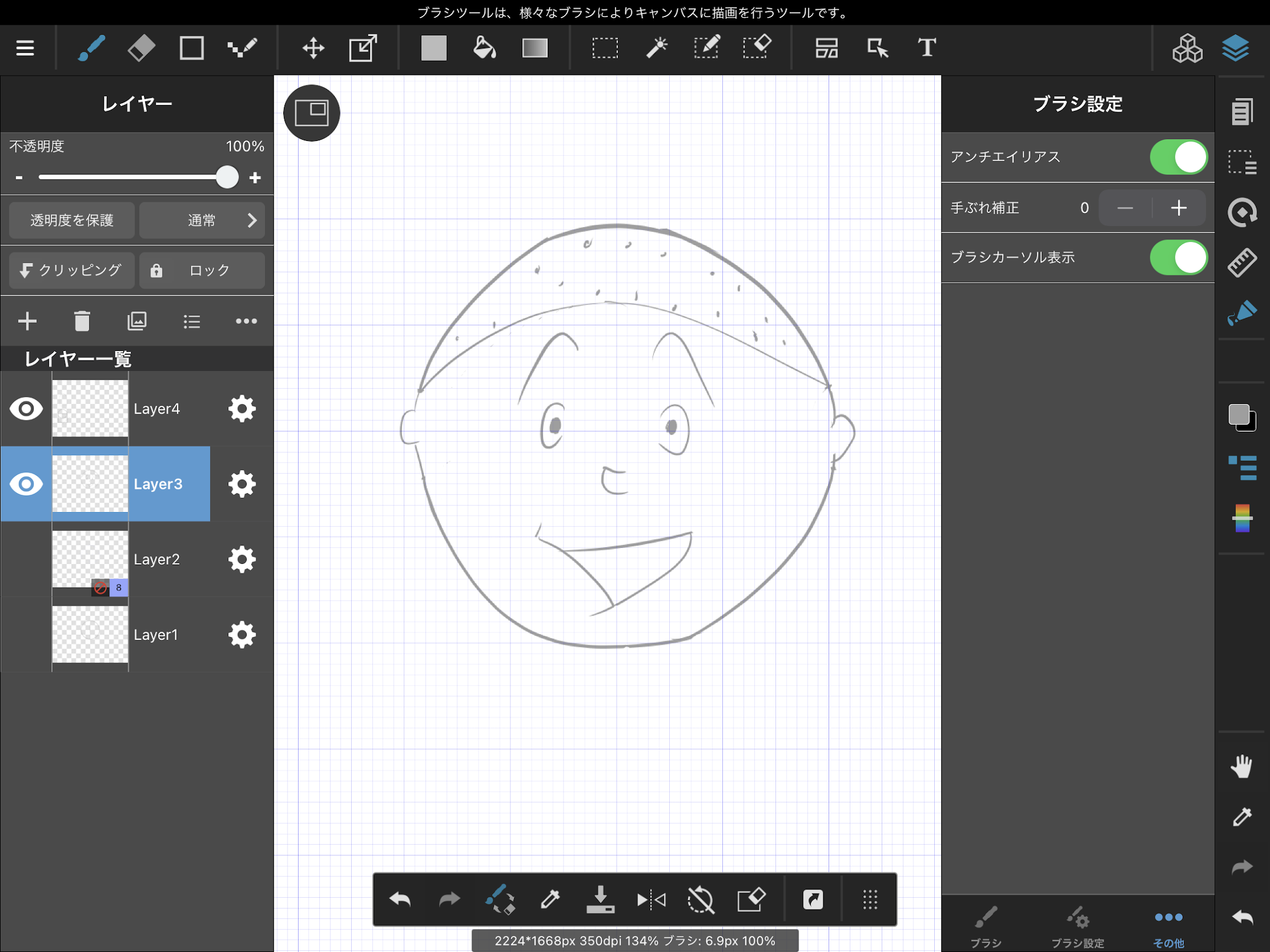This screenshot has height=952, width=1270.
Task: Select the Eraser tool in top toolbar
Action: (x=141, y=48)
